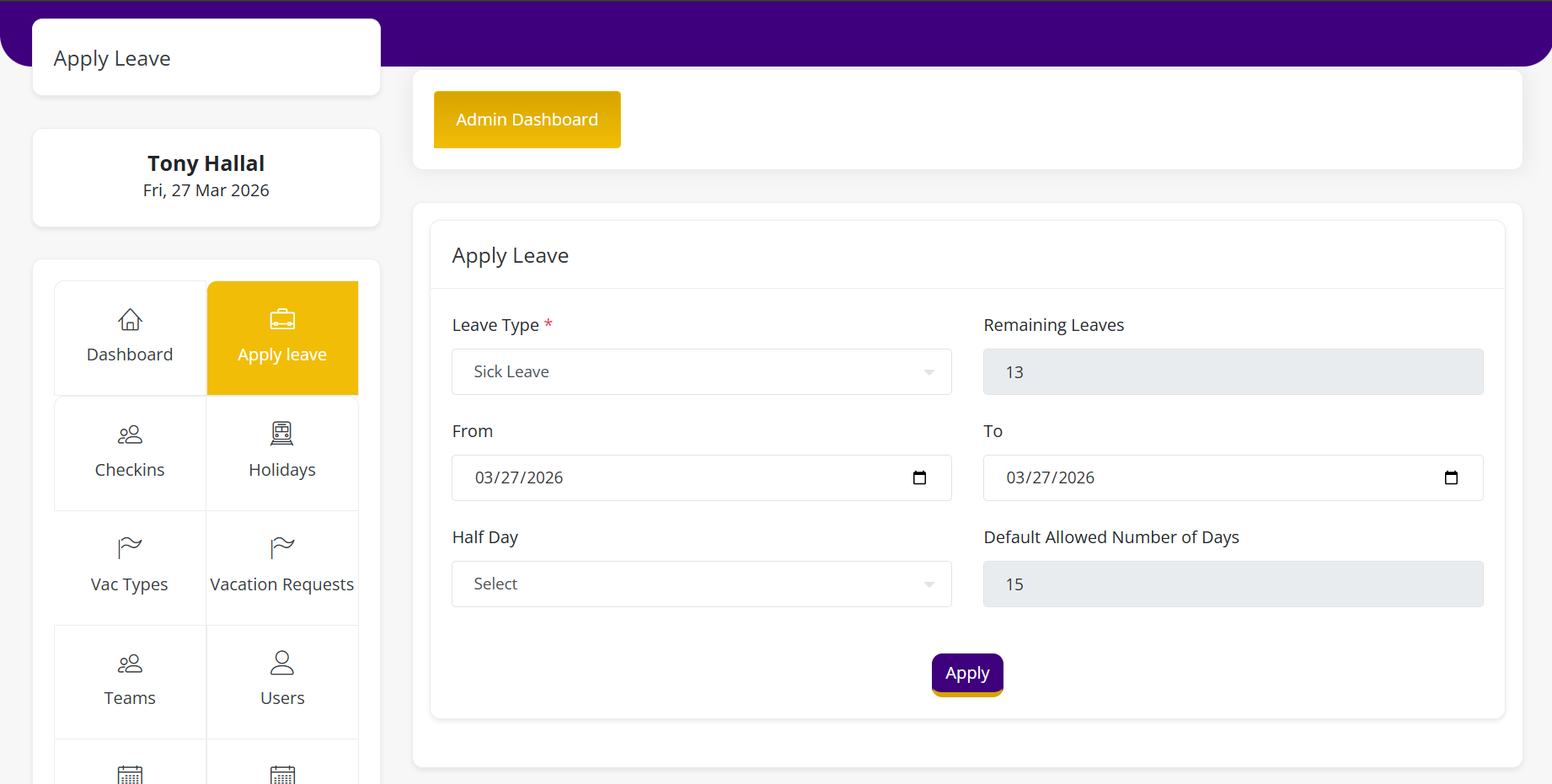Click the Default Allowed Number of Days field
This screenshot has height=784, width=1552.
(1233, 584)
